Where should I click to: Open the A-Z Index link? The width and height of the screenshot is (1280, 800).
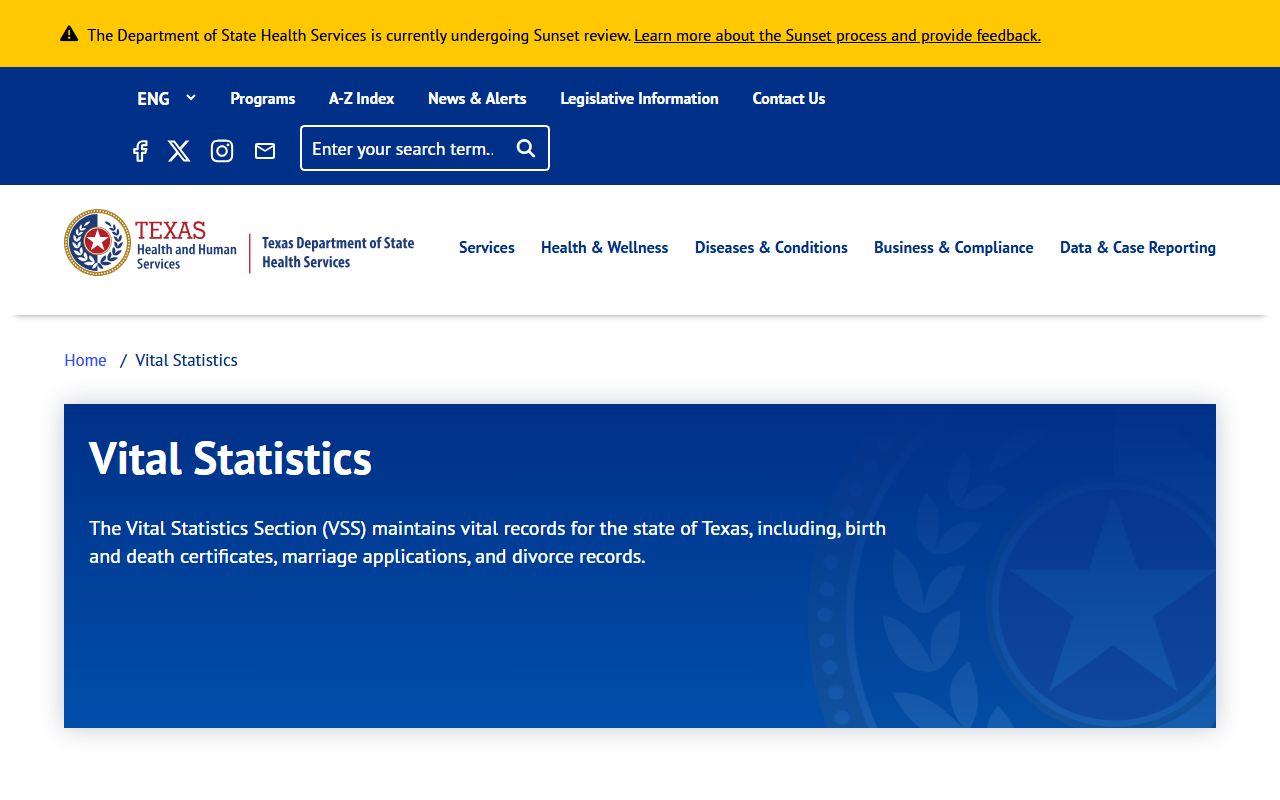click(361, 98)
